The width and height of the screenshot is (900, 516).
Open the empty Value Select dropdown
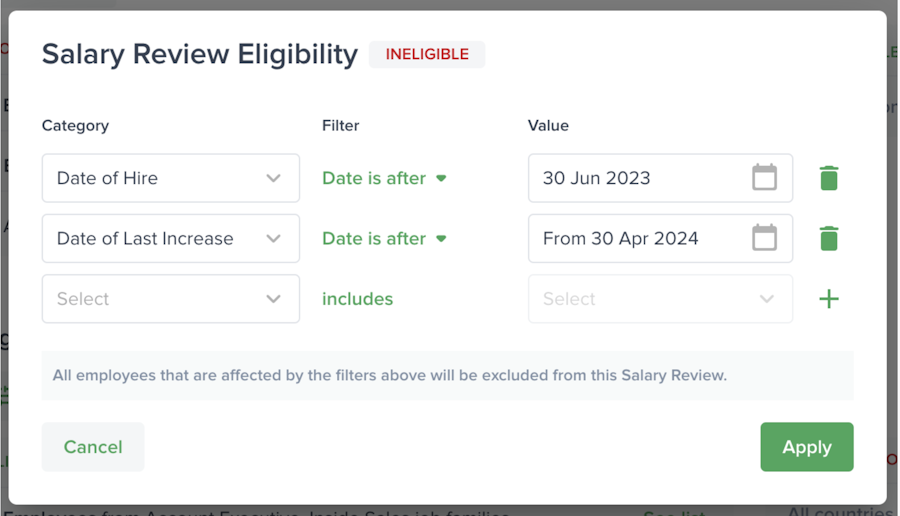click(660, 299)
